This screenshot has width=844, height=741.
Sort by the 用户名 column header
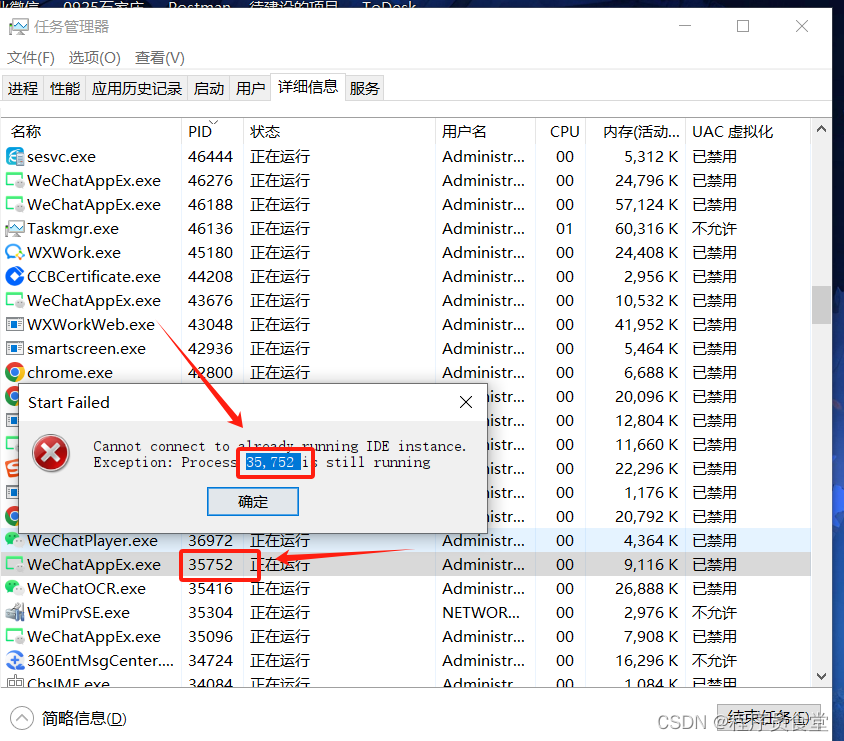pyautogui.click(x=485, y=131)
